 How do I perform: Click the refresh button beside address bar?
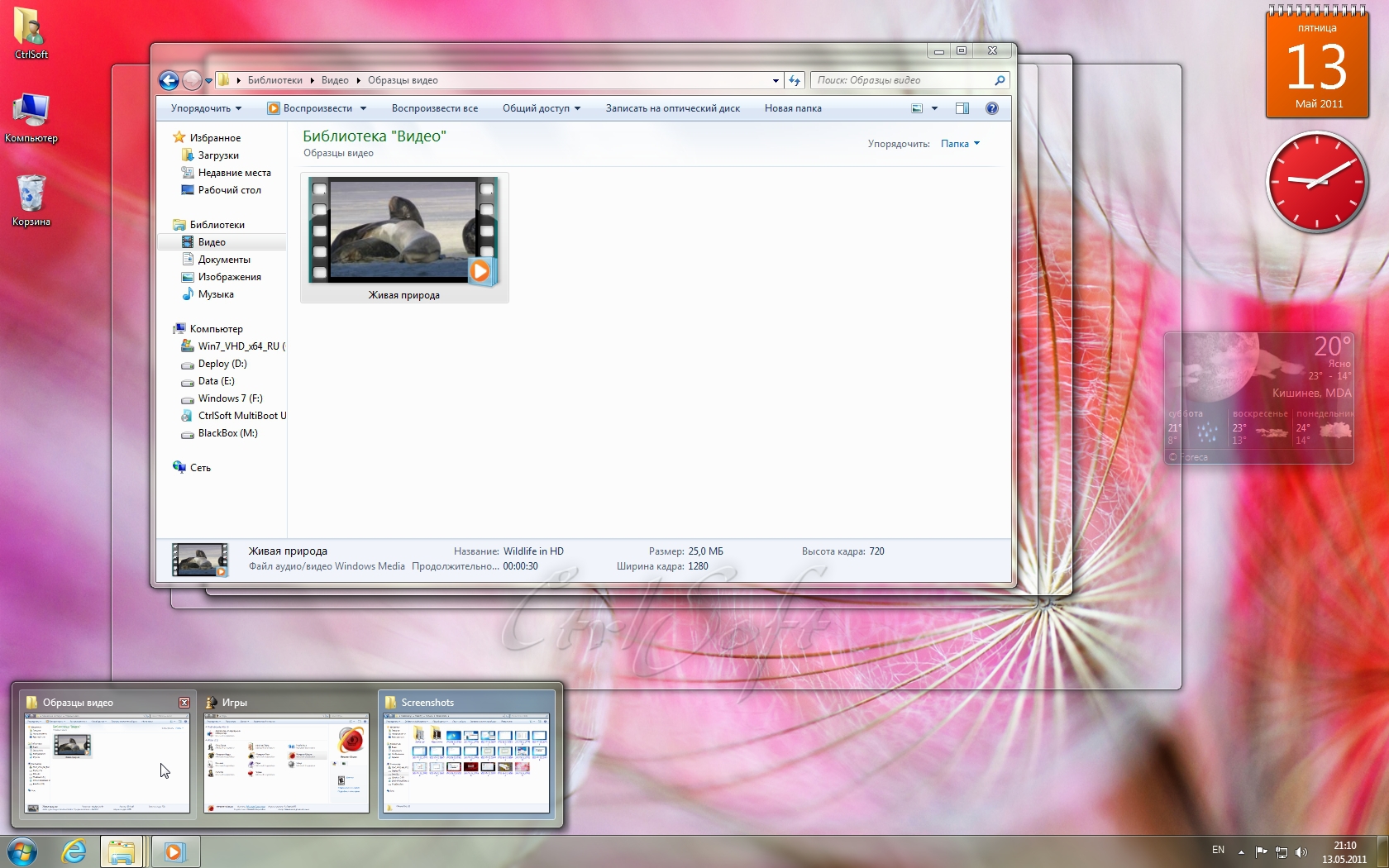click(795, 80)
